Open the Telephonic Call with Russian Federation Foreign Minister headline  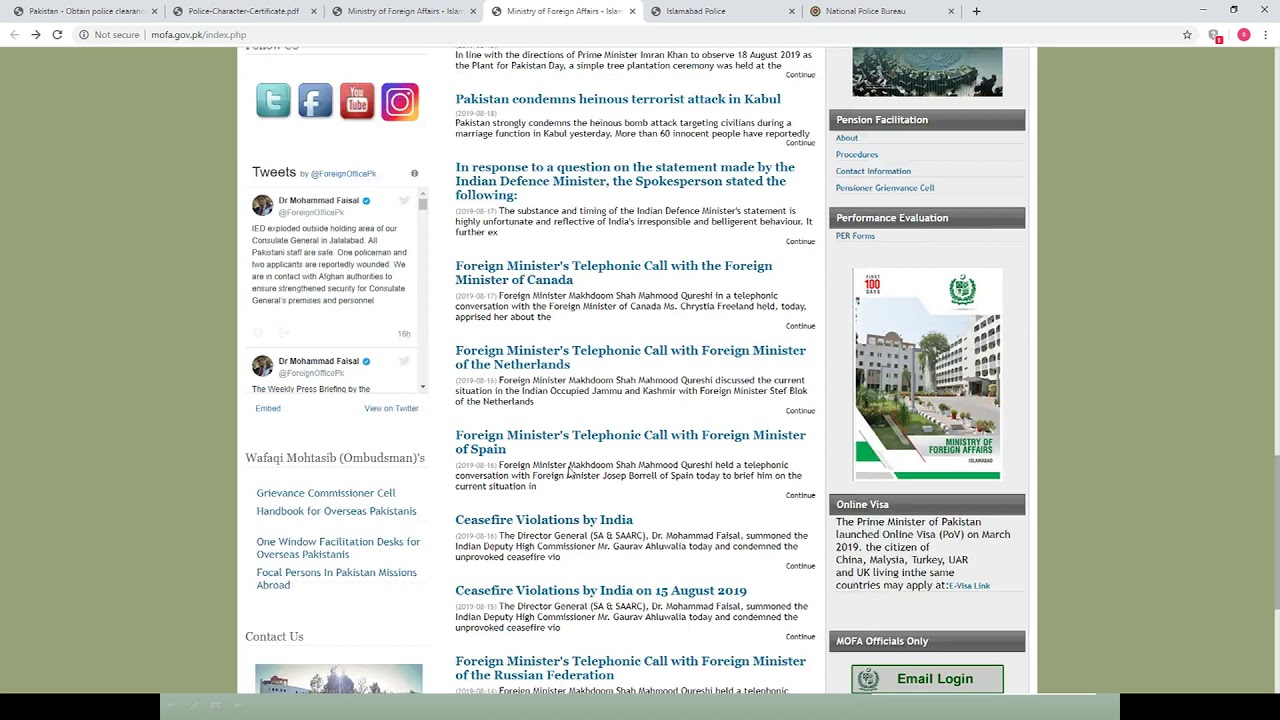(630, 668)
